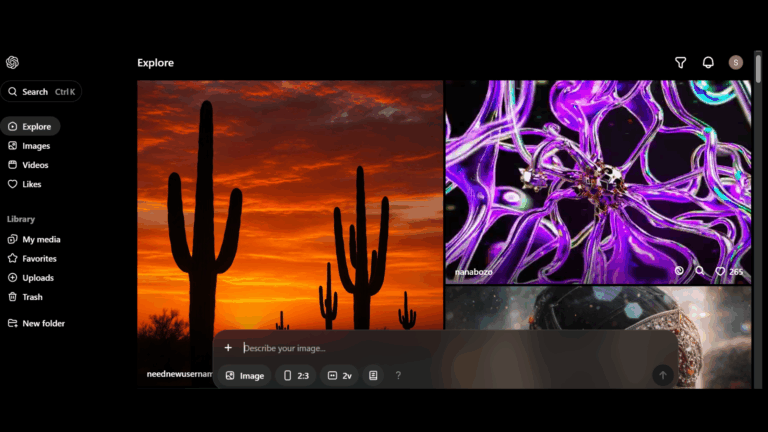The width and height of the screenshot is (768, 432).
Task: Click the Explore compass icon in the sidebar
Action: 12,126
